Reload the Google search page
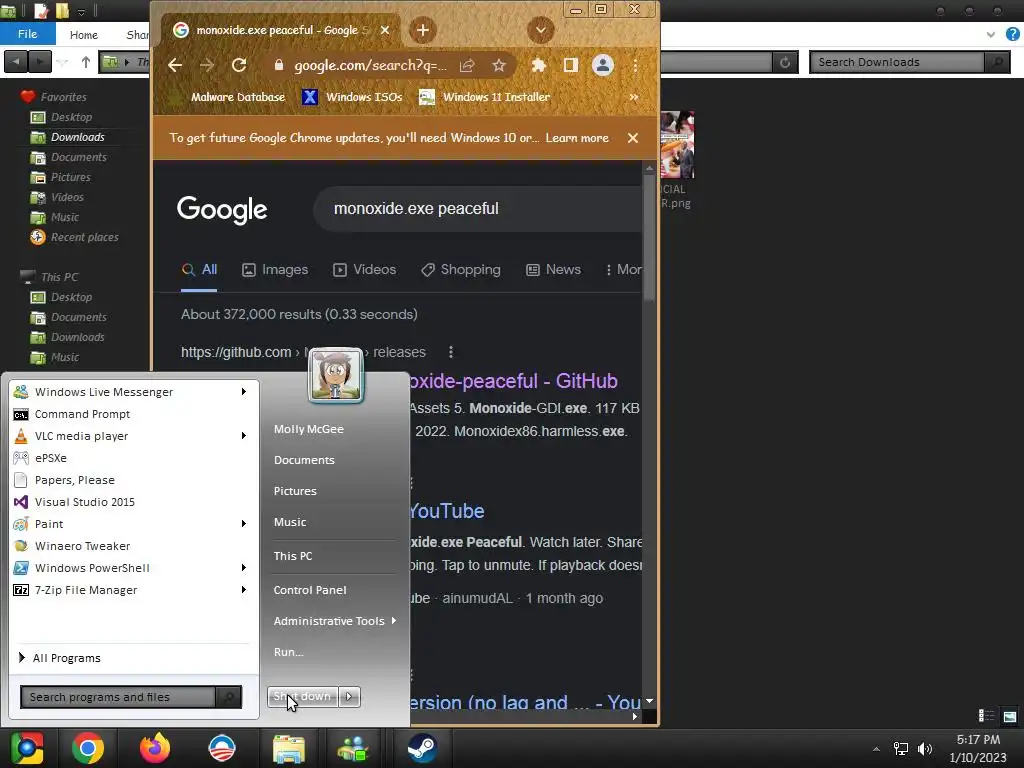The height and width of the screenshot is (768, 1024). pos(239,65)
